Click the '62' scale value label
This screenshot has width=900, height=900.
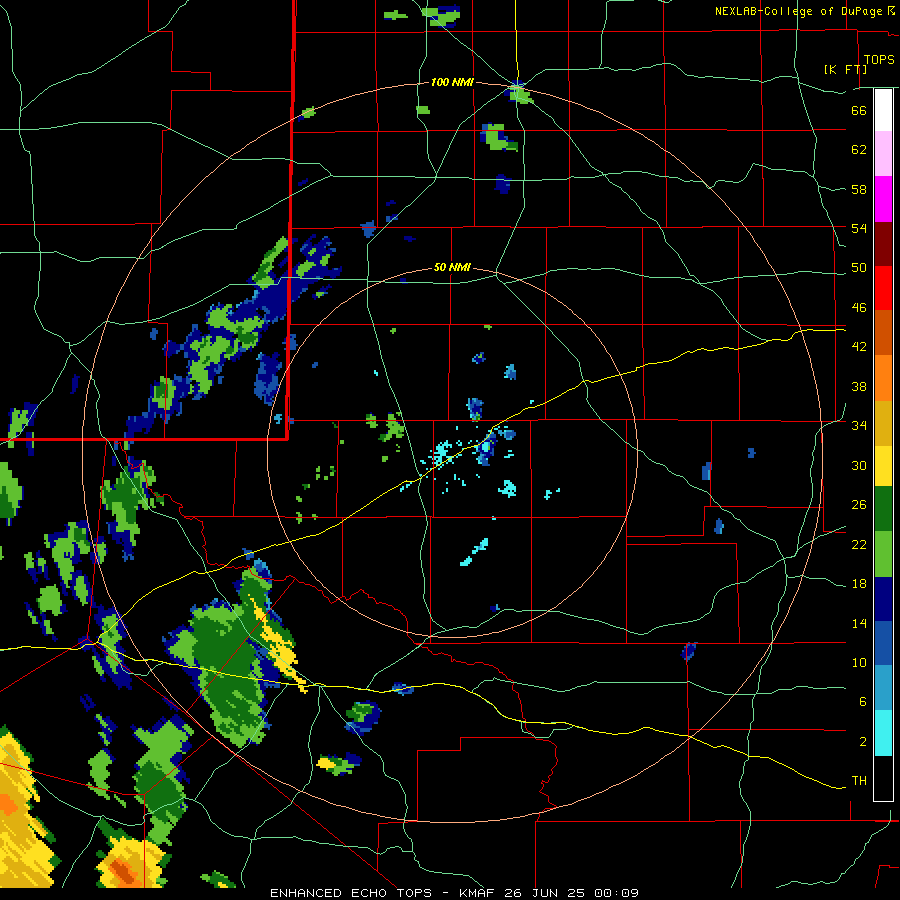(x=859, y=150)
